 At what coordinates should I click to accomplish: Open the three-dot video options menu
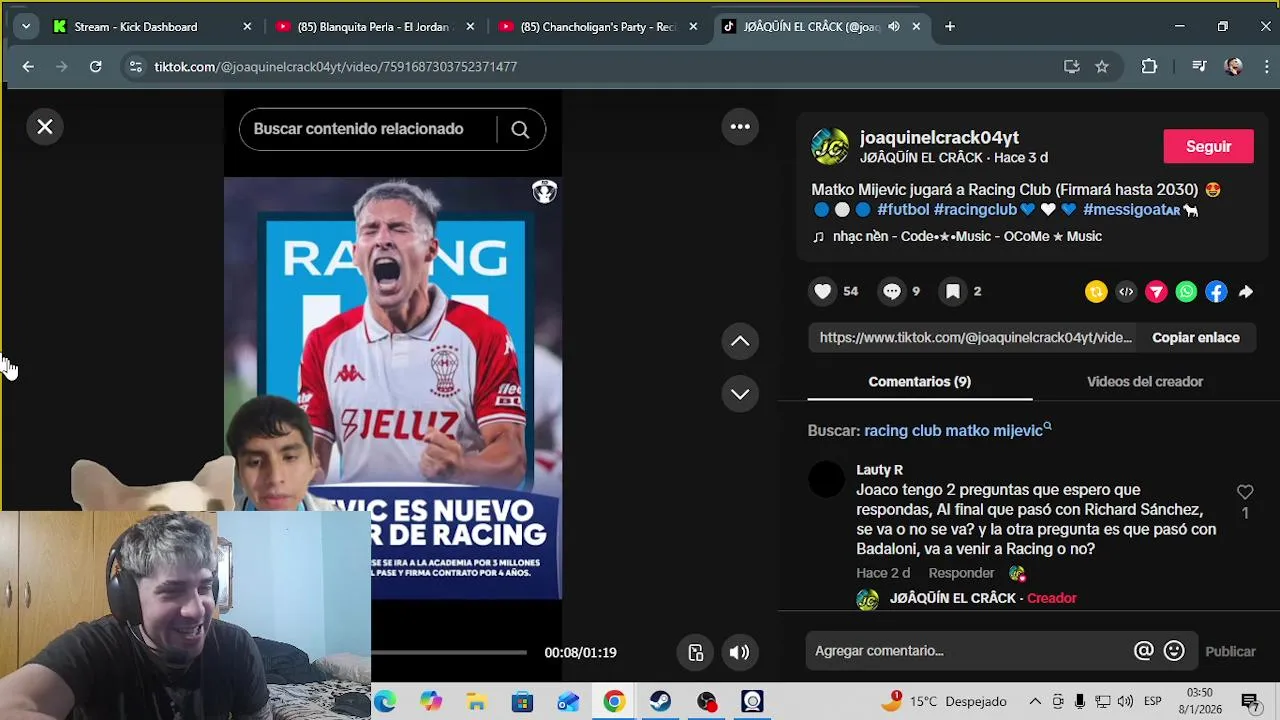tap(740, 126)
